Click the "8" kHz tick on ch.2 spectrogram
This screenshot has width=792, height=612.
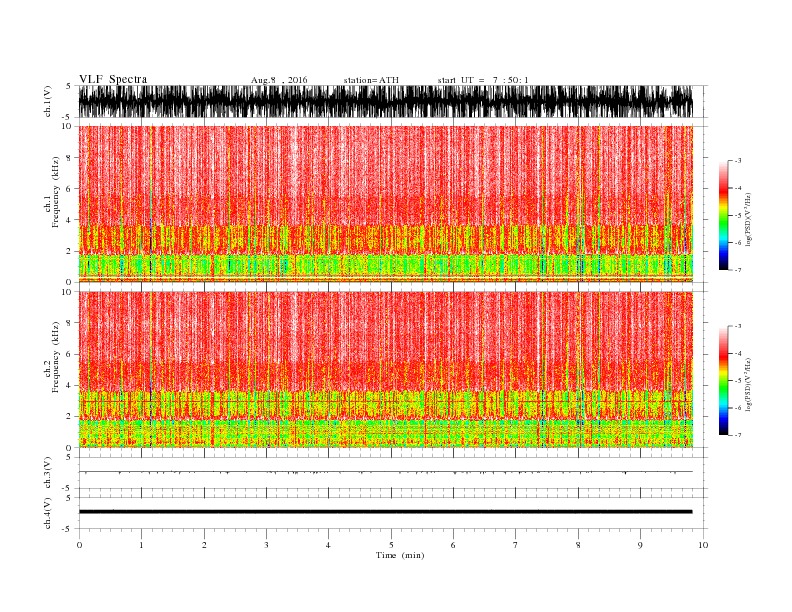tap(69, 323)
